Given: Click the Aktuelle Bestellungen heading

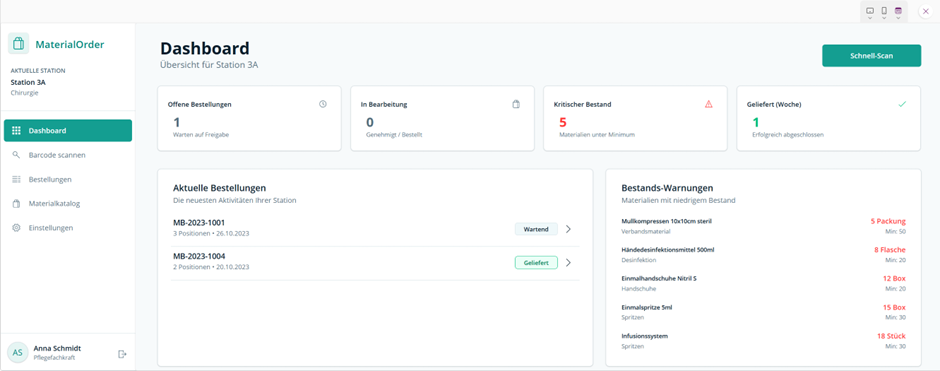Looking at the screenshot, I should (x=219, y=188).
